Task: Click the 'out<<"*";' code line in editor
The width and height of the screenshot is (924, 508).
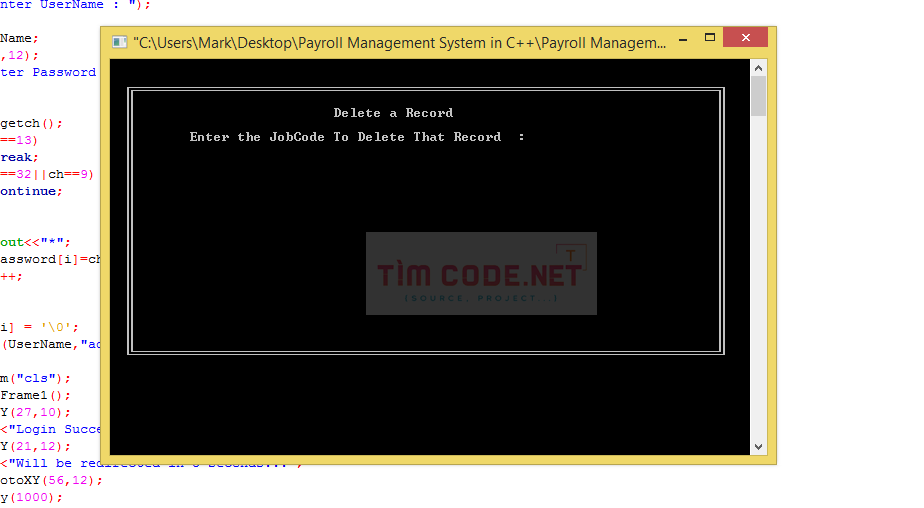Action: pos(35,242)
